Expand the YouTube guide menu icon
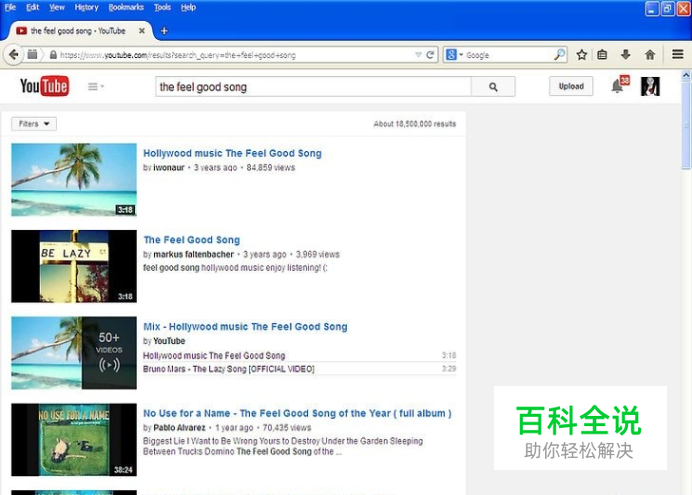Screen dimensions: 692x495 (95, 86)
